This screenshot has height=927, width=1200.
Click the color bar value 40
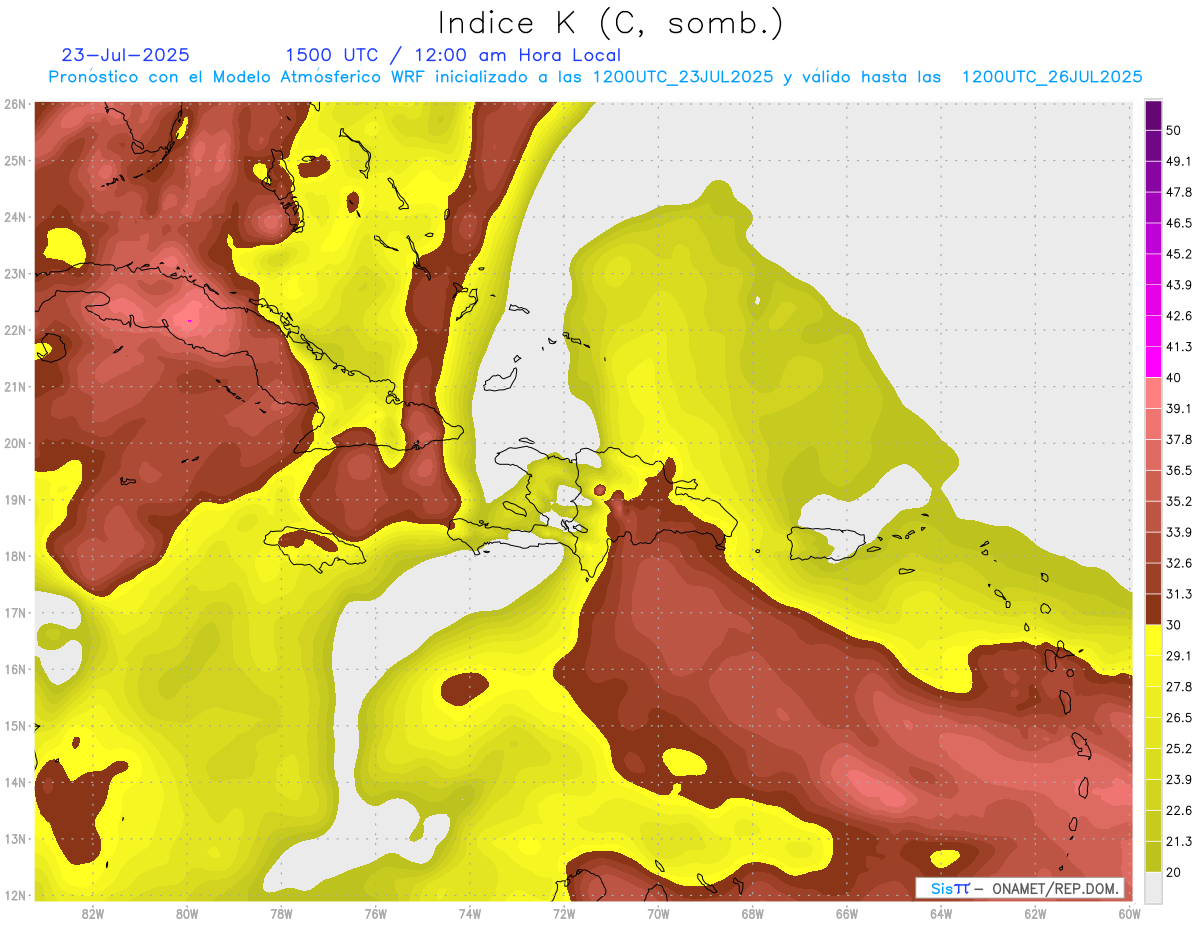pos(1174,377)
